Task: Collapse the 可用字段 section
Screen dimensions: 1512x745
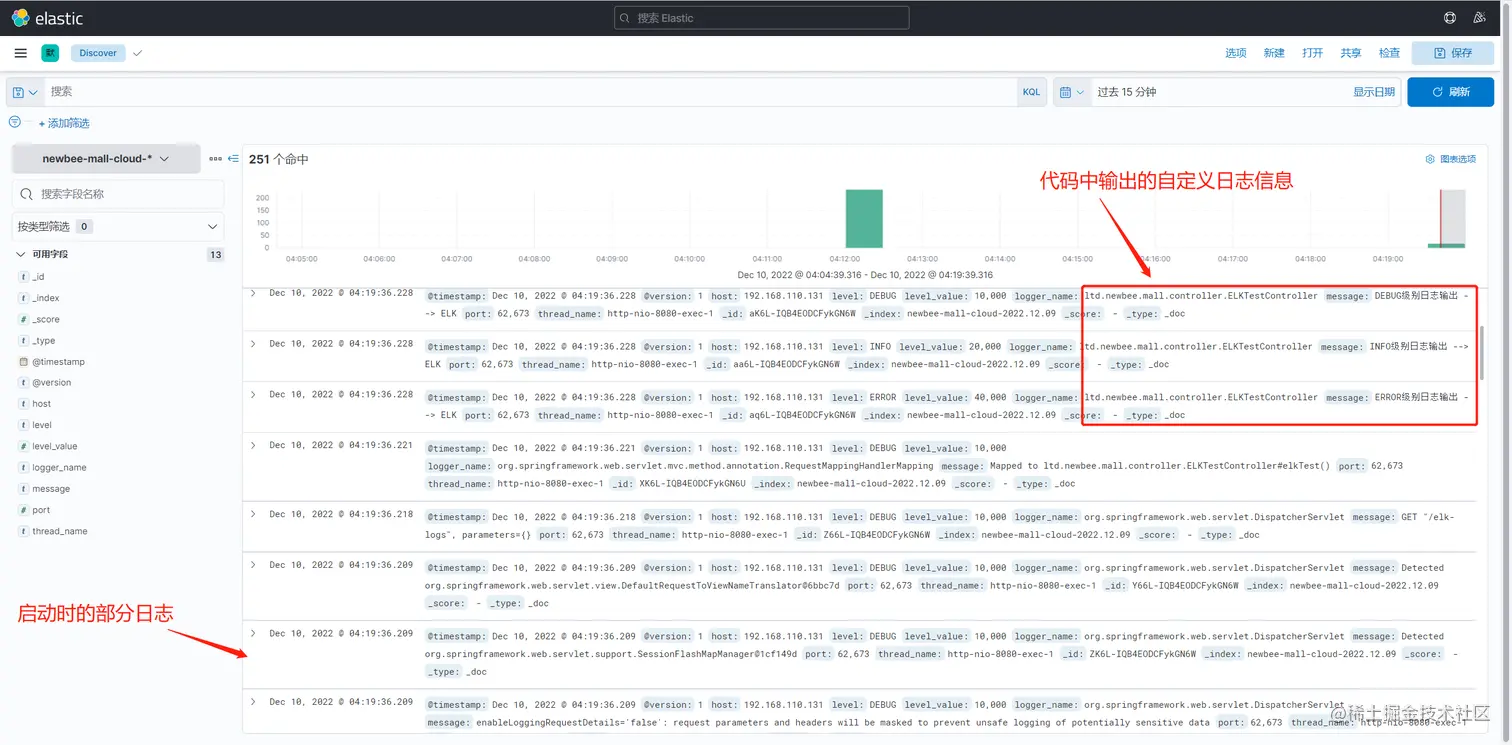Action: (21, 255)
